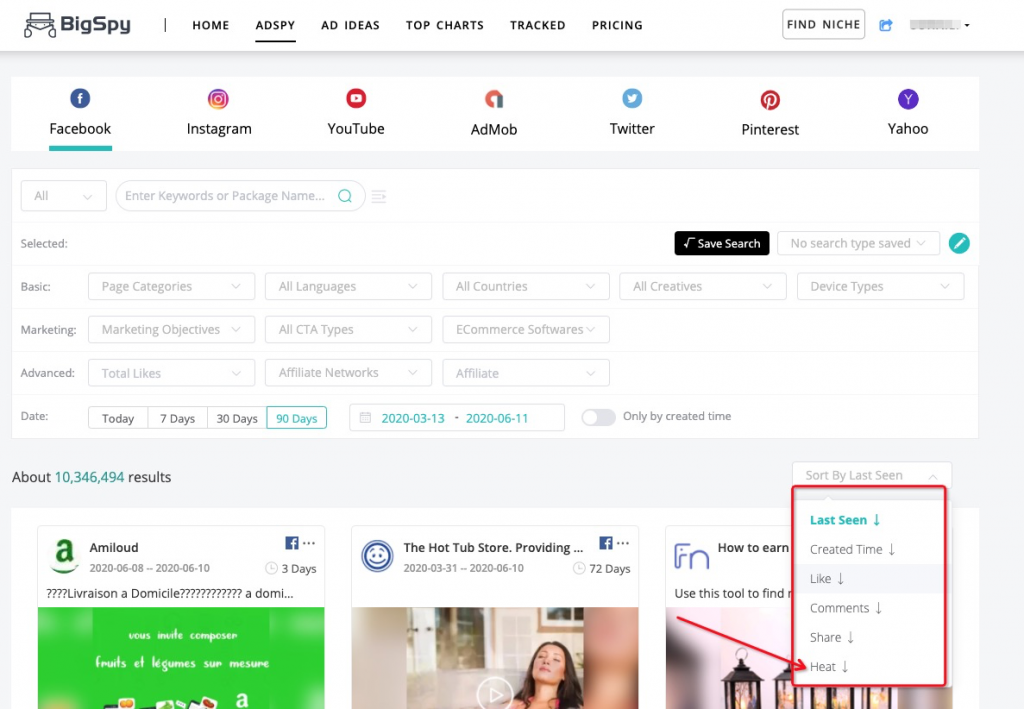Select the Twitter platform icon
The height and width of the screenshot is (709, 1024).
[x=632, y=99]
